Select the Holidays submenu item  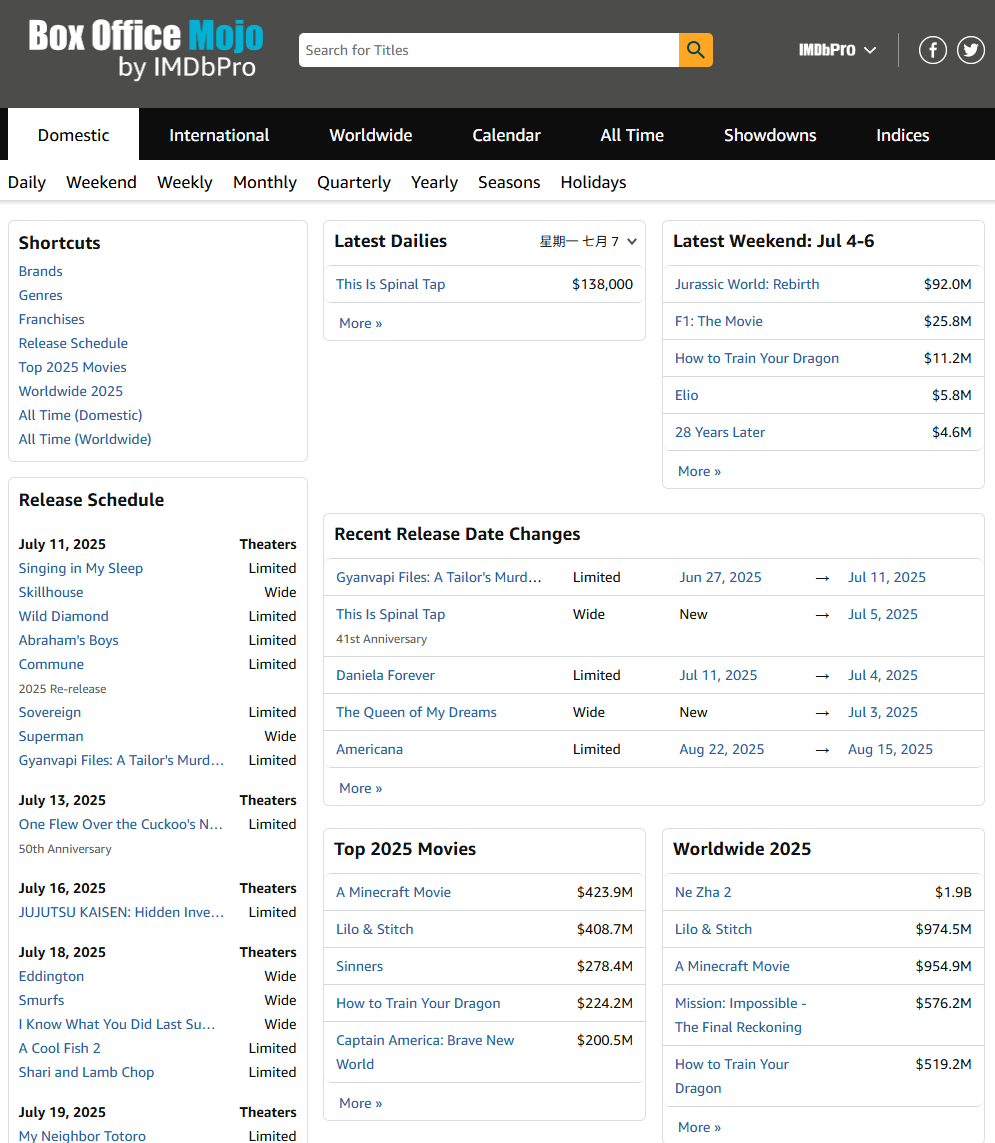(593, 182)
